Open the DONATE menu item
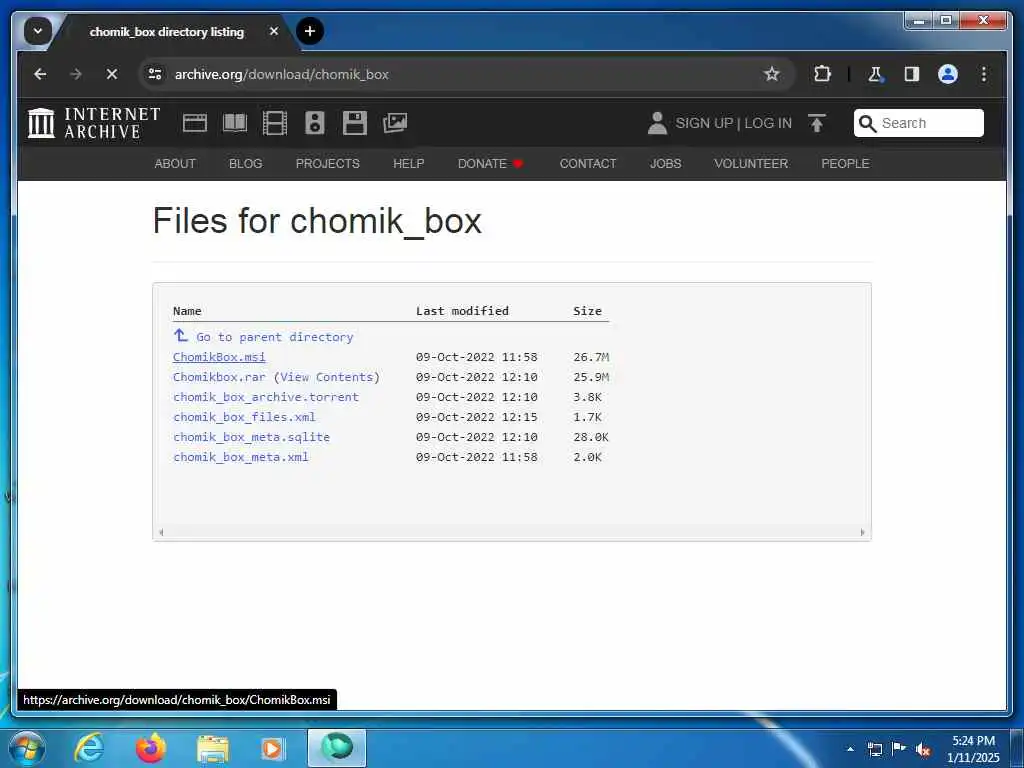 490,164
